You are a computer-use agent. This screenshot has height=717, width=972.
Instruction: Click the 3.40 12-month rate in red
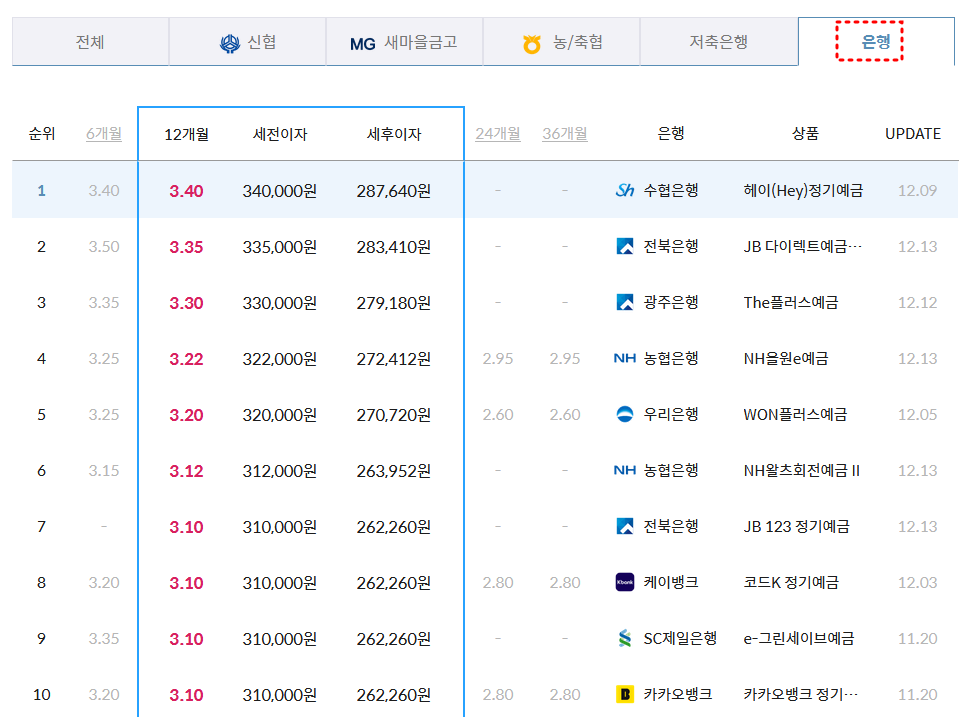[187, 191]
